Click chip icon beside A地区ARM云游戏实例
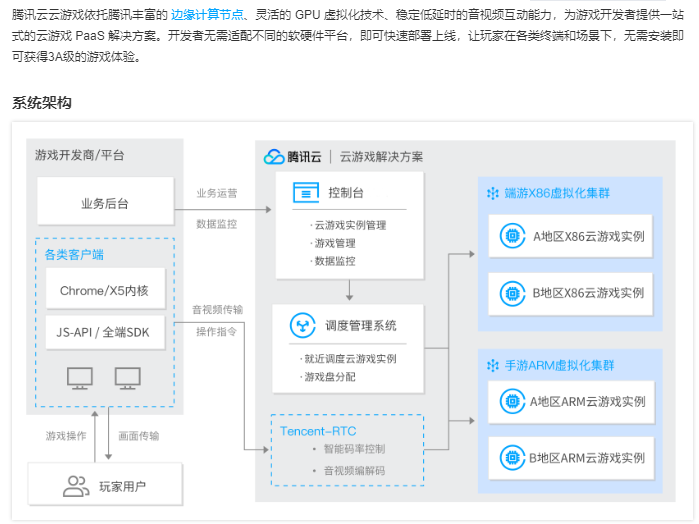 (512, 401)
